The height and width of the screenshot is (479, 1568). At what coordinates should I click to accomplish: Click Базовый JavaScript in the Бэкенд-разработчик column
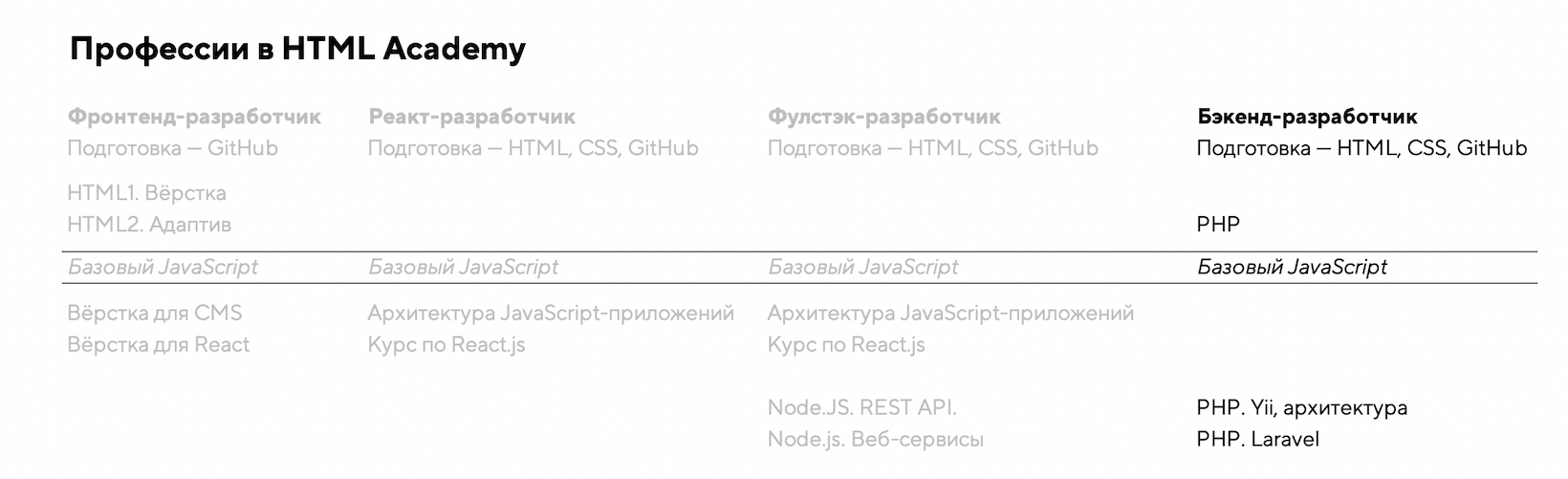[1291, 268]
